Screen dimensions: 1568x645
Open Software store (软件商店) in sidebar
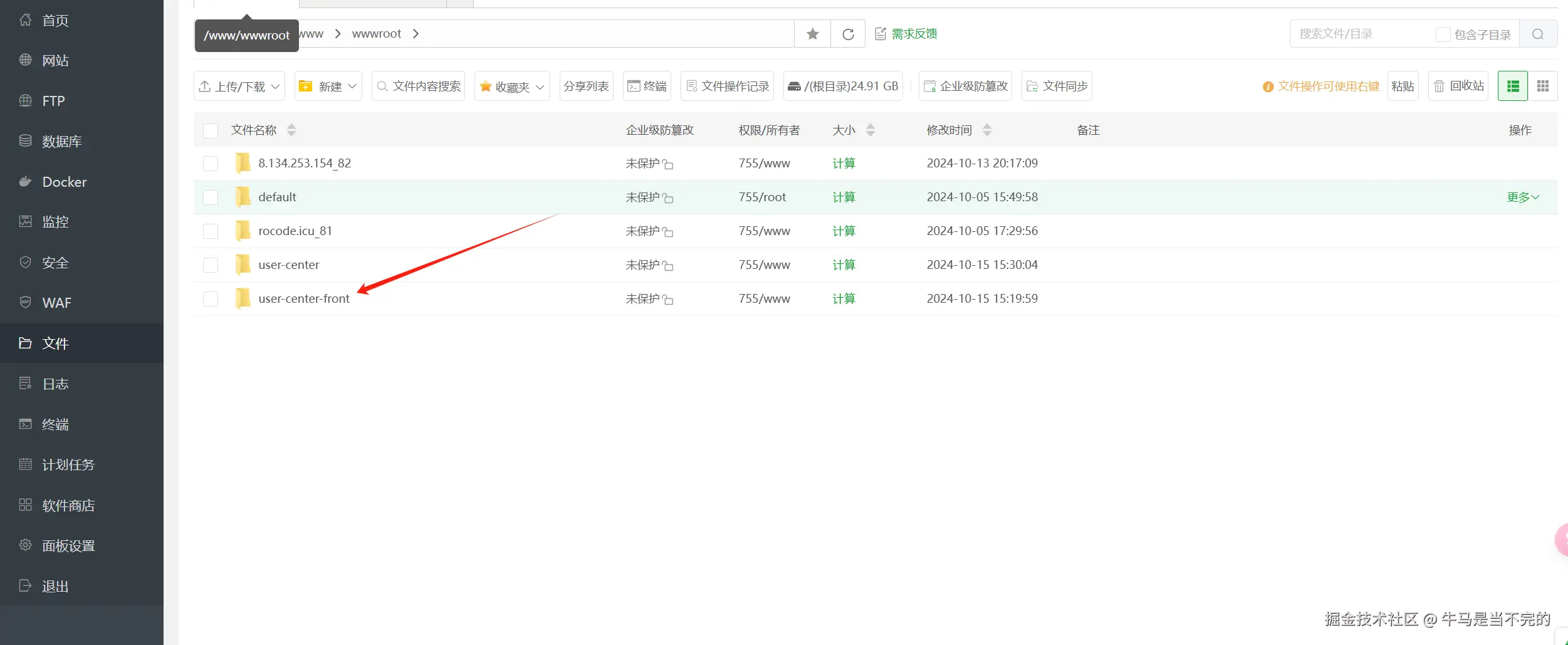click(x=81, y=505)
